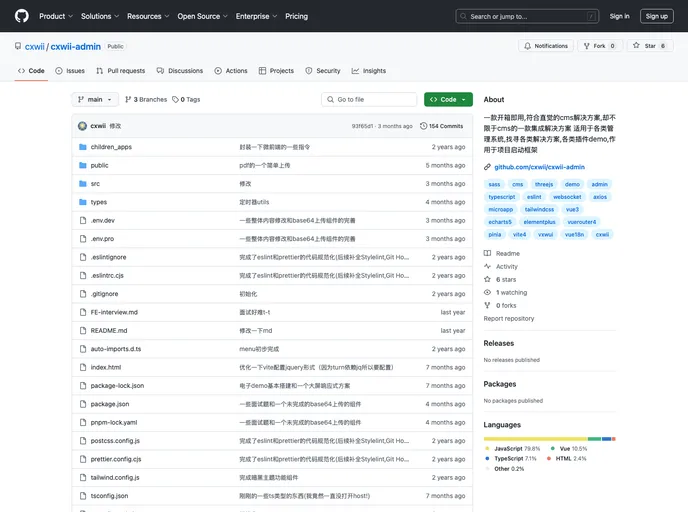Click the fork icon beside 0 forks
The image size is (688, 512).
487,305
